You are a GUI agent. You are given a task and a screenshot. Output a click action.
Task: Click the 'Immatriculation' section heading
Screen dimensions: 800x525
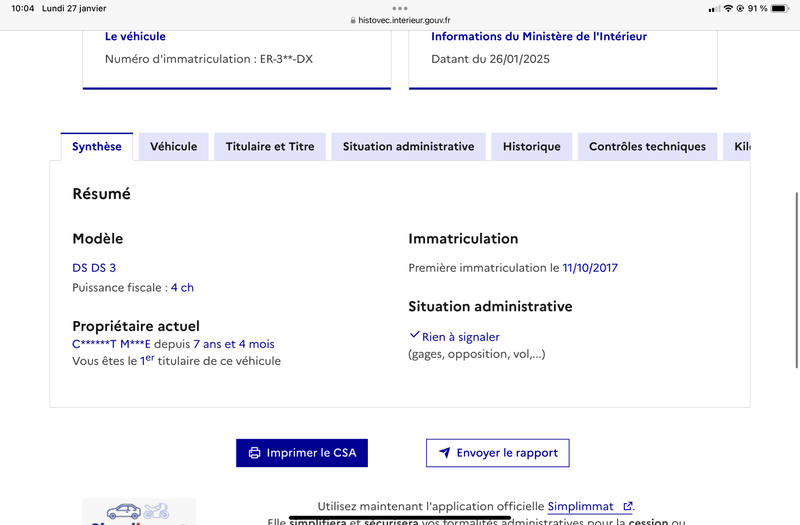coord(463,239)
